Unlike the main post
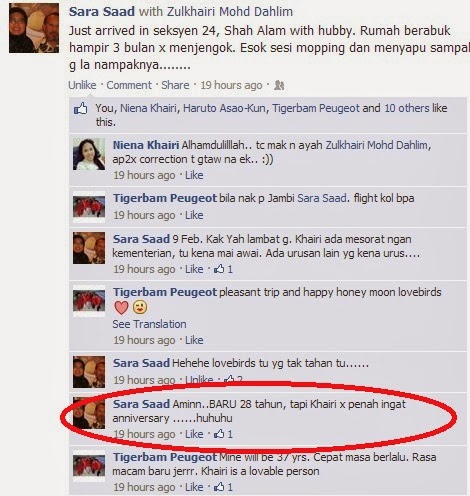470x496 pixels. (82, 85)
